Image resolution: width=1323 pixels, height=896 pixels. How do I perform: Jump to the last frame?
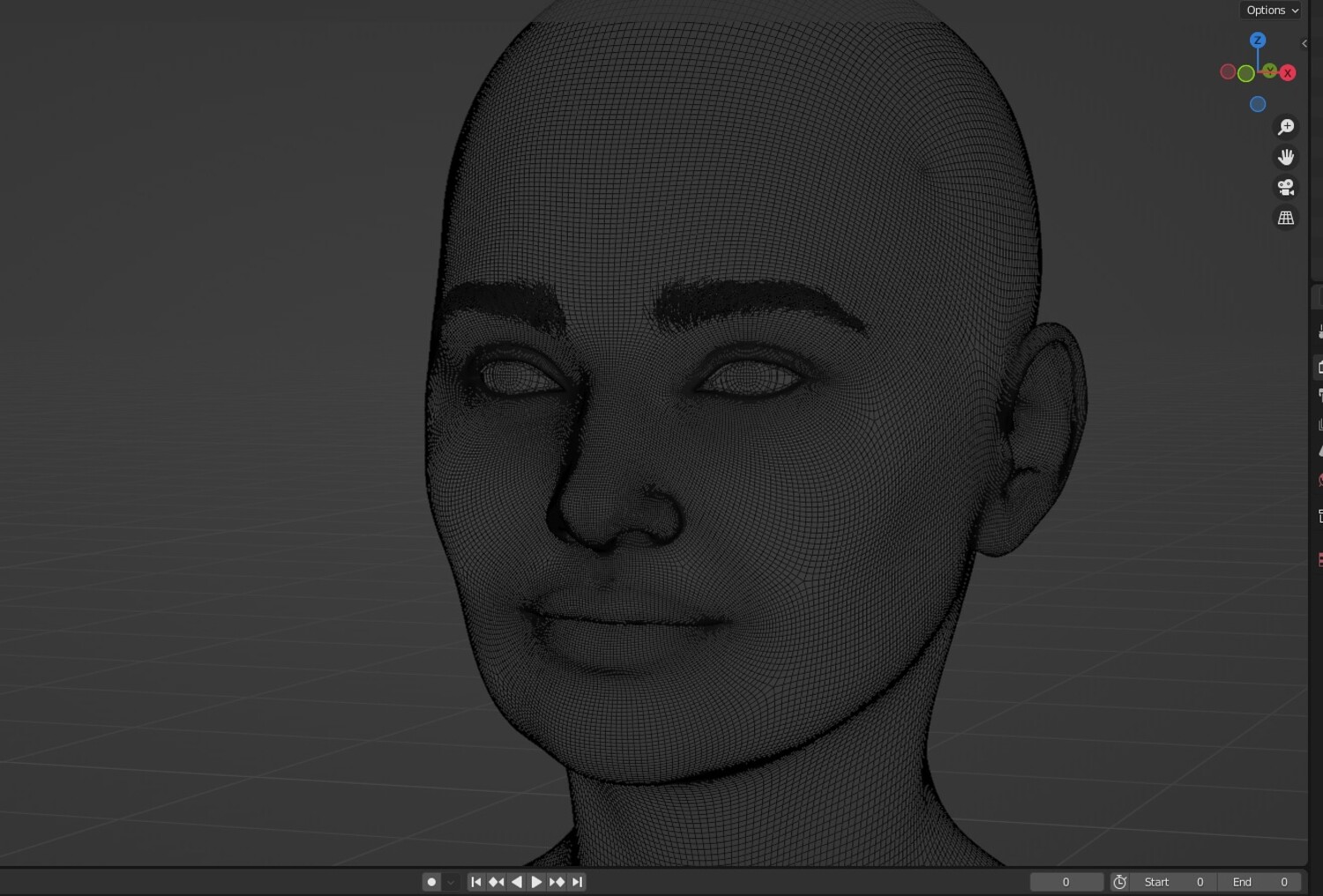[577, 882]
